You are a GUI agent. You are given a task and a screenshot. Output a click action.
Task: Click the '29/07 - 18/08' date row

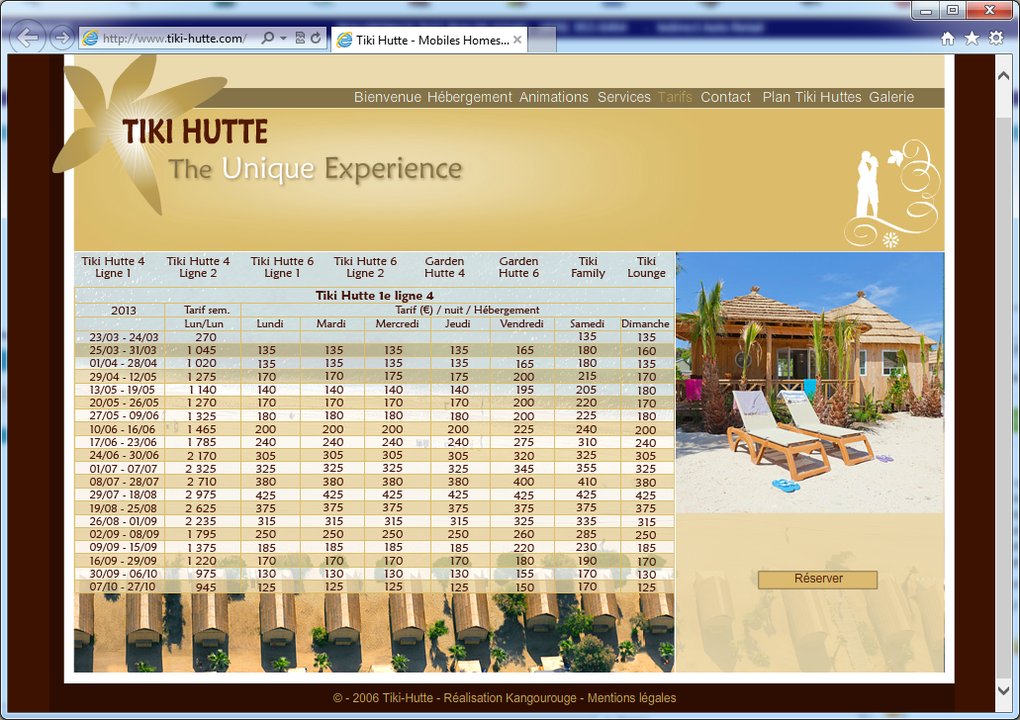[x=374, y=495]
